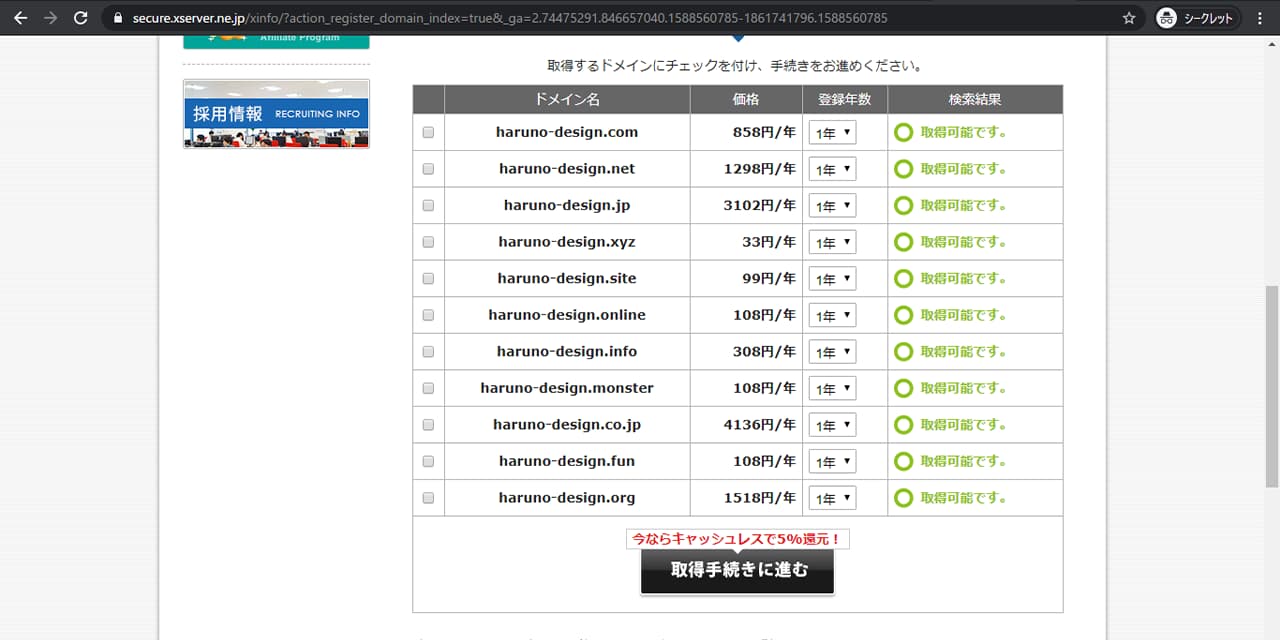Open the registration years dropdown for haruno-design.info

point(832,351)
